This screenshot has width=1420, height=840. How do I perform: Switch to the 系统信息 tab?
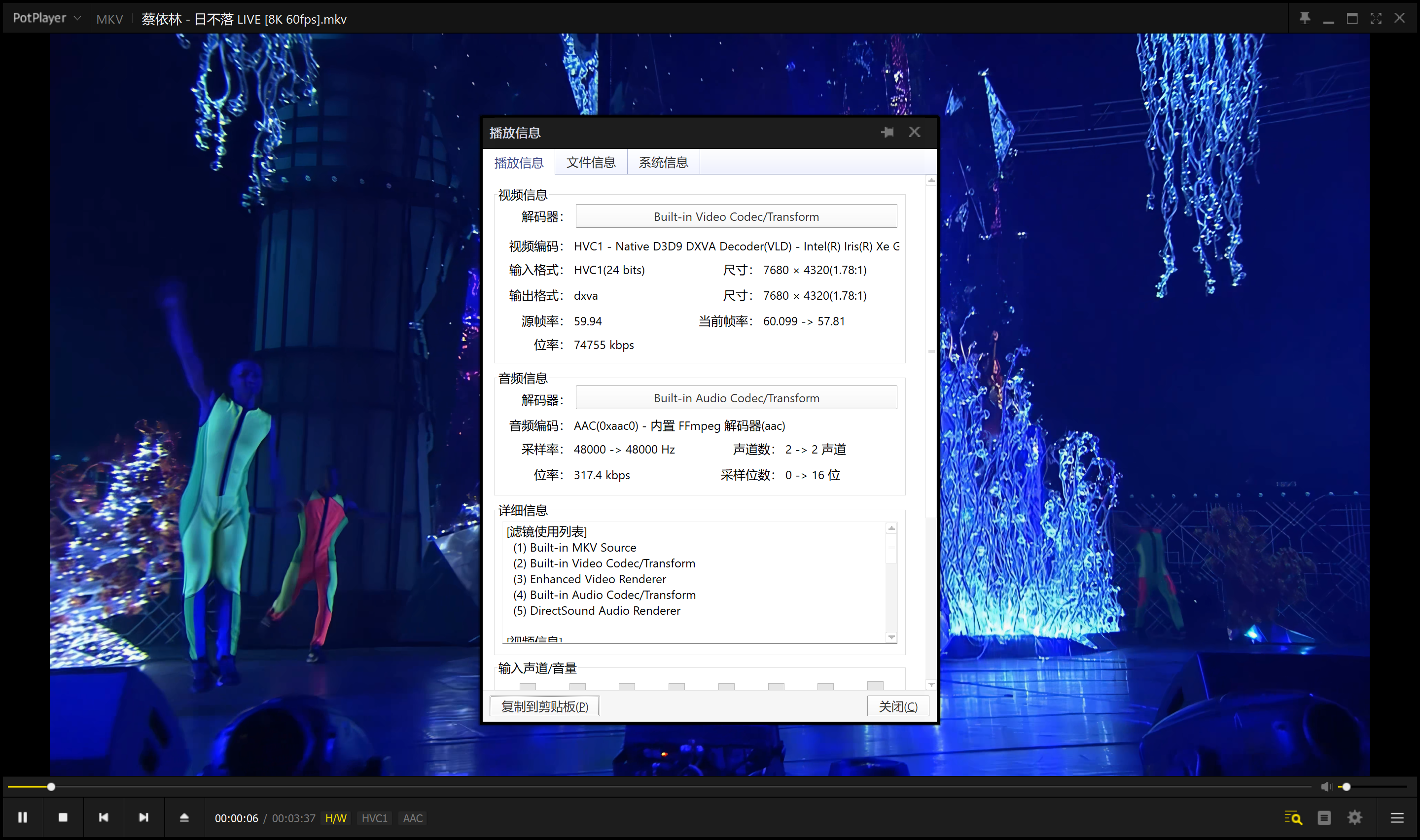pyautogui.click(x=663, y=163)
